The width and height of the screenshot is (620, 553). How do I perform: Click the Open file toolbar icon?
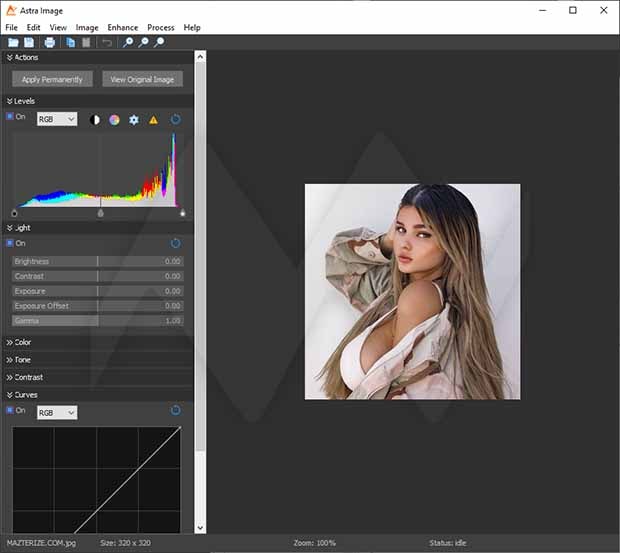click(x=13, y=42)
